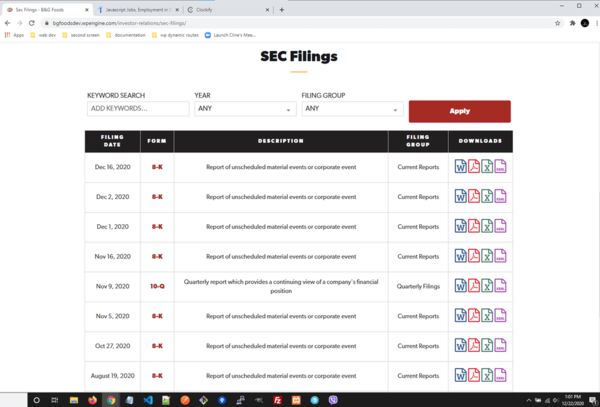Open the Filing Group dropdown
600x407 pixels.
pyautogui.click(x=352, y=109)
